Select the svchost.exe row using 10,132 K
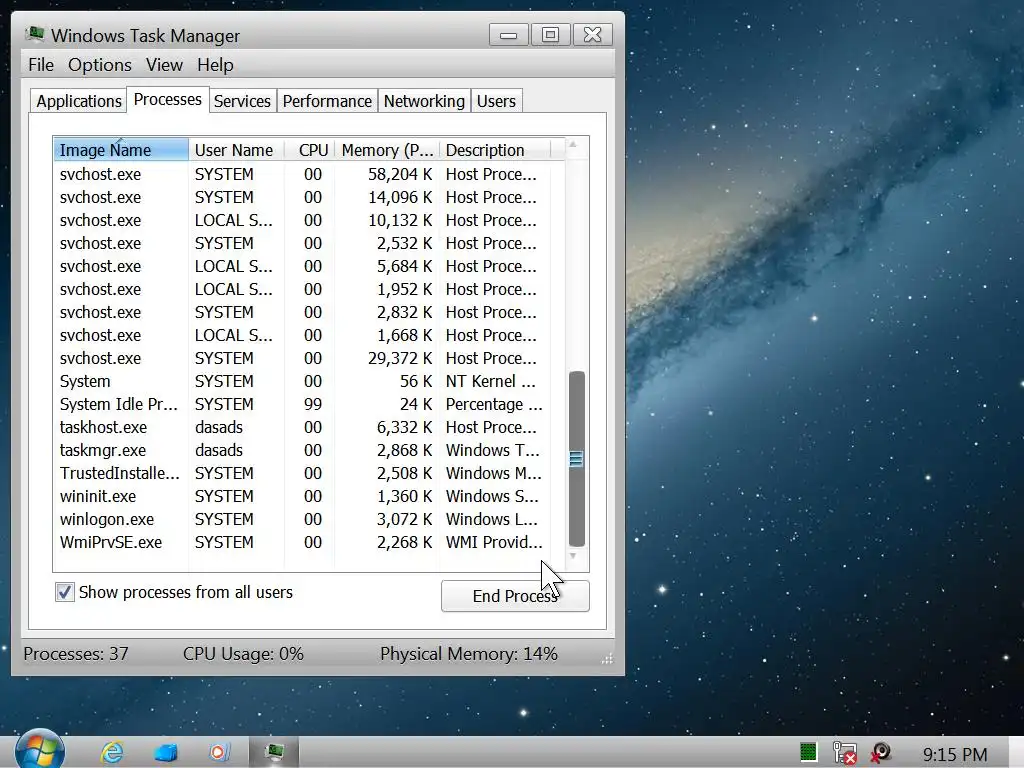Screen dimensions: 1024x768 click(x=302, y=220)
